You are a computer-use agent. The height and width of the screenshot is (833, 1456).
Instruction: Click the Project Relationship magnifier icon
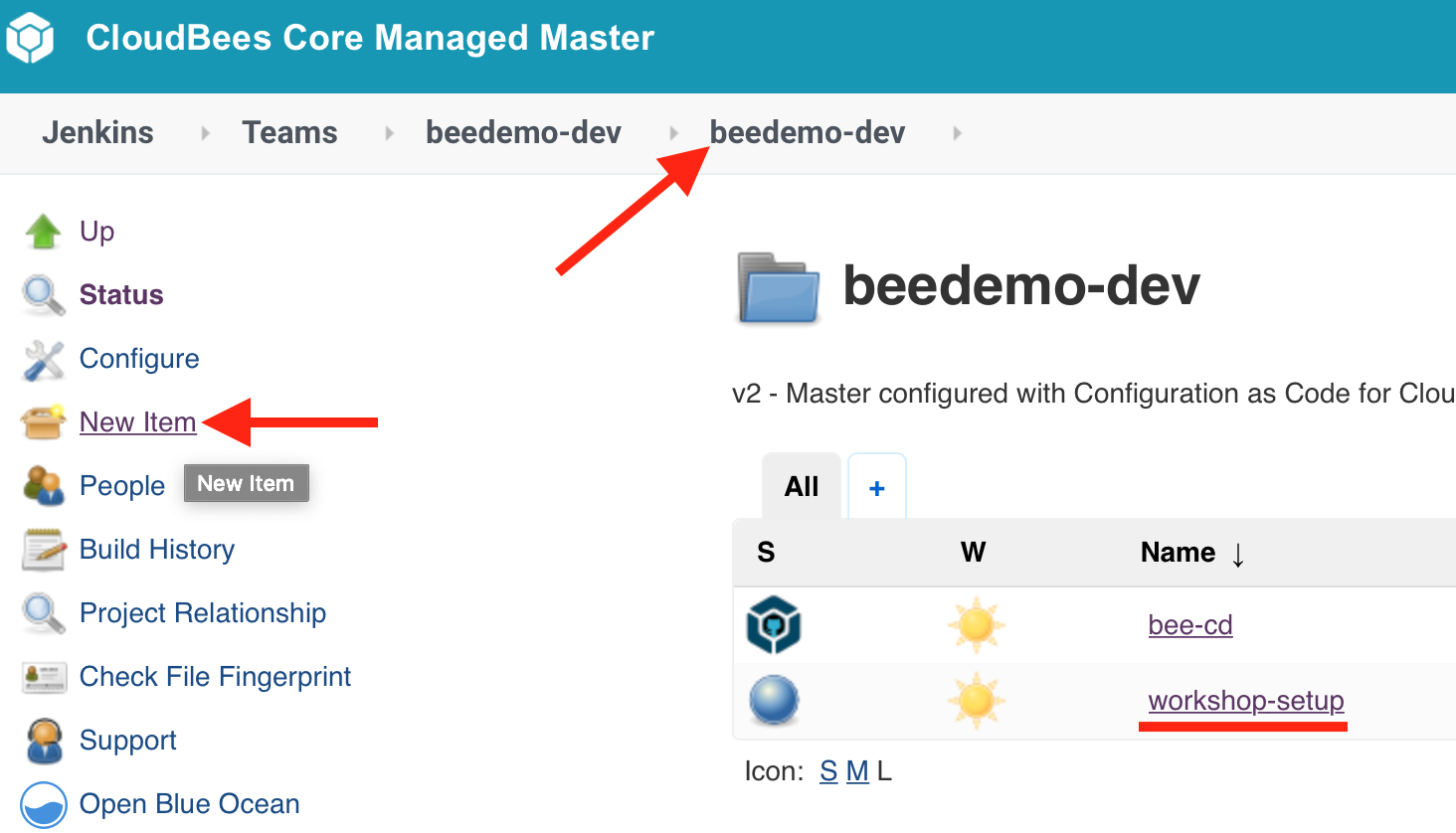(x=43, y=613)
